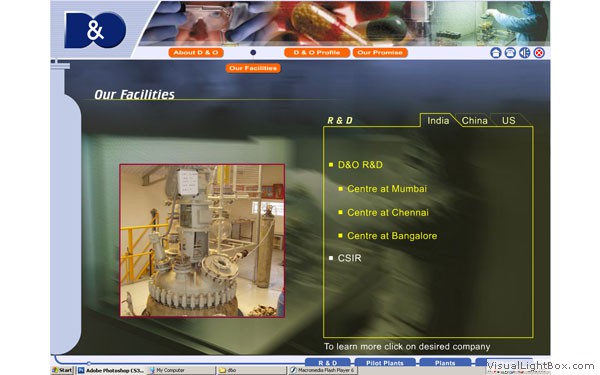Switch to the US tab
This screenshot has width=600, height=375.
click(509, 121)
